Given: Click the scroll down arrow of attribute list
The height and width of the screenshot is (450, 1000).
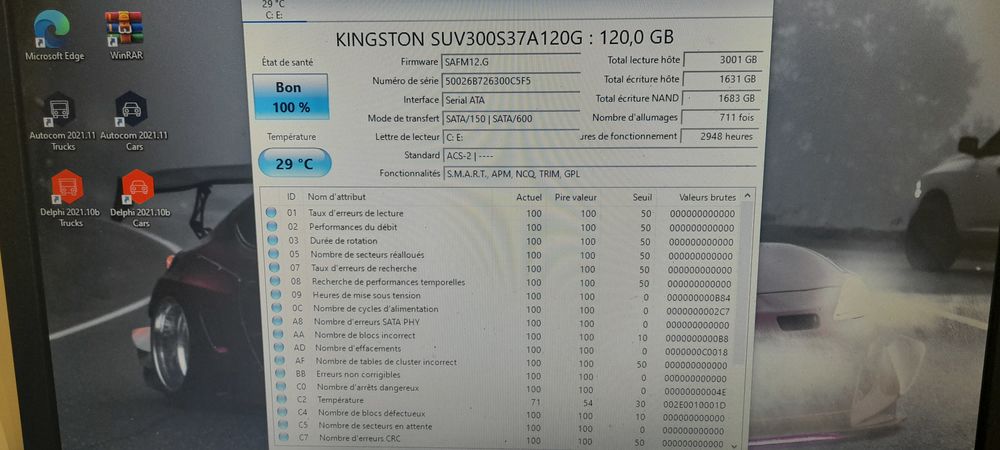Looking at the screenshot, I should (x=734, y=446).
